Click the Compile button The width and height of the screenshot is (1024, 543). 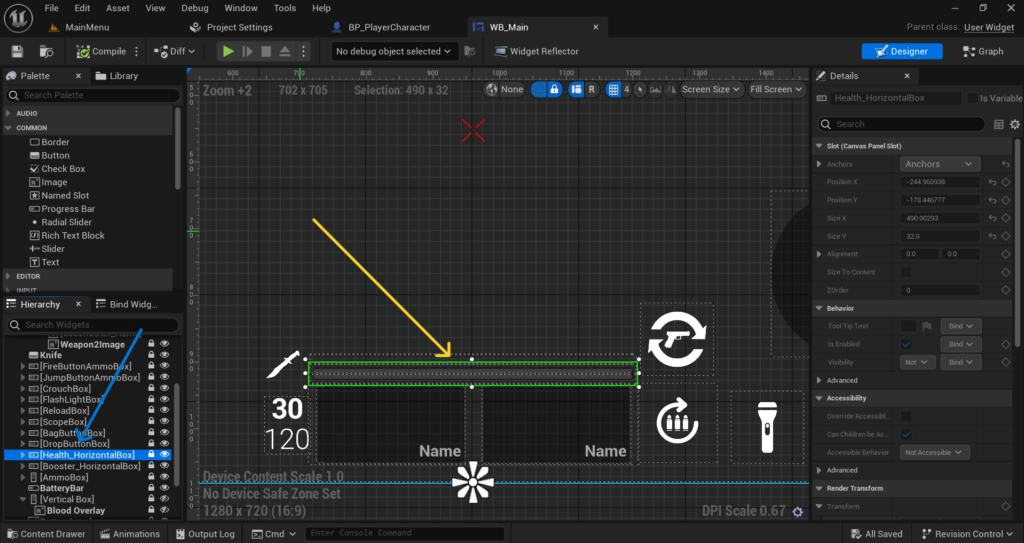coord(101,52)
